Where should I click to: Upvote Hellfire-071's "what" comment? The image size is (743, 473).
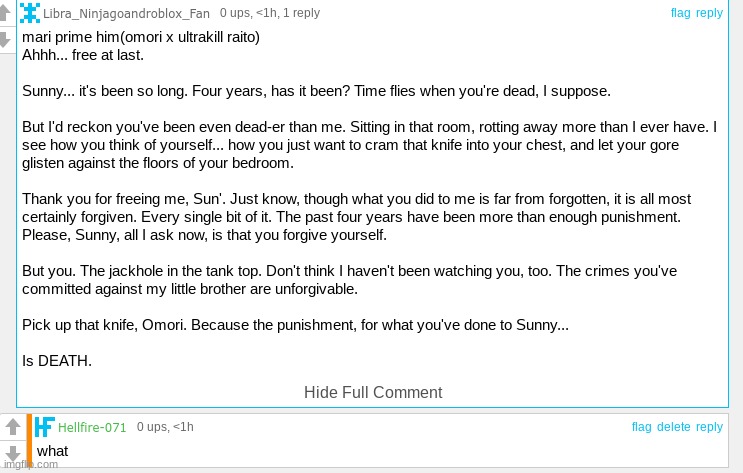point(12,427)
